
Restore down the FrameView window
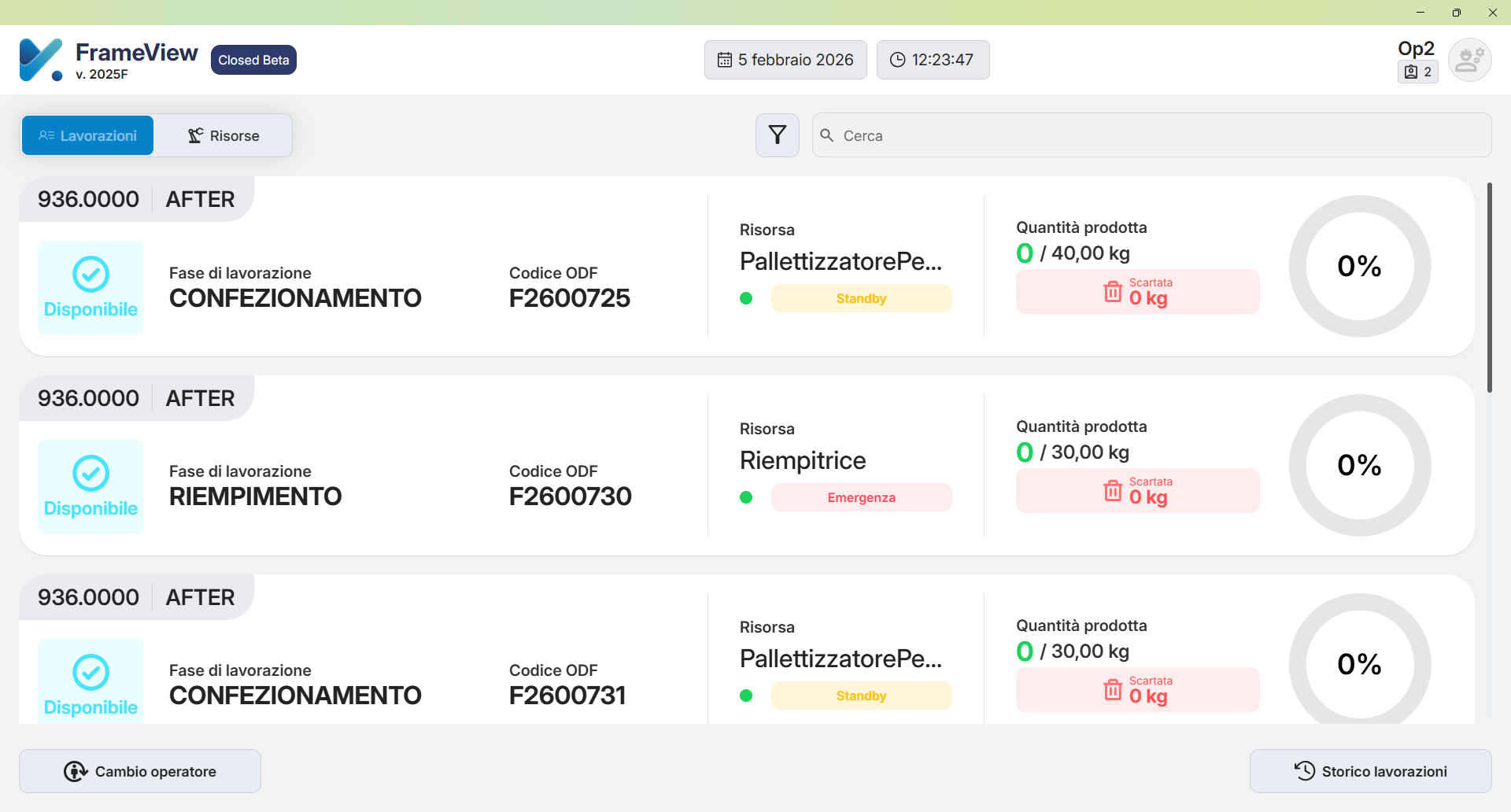tap(1457, 13)
